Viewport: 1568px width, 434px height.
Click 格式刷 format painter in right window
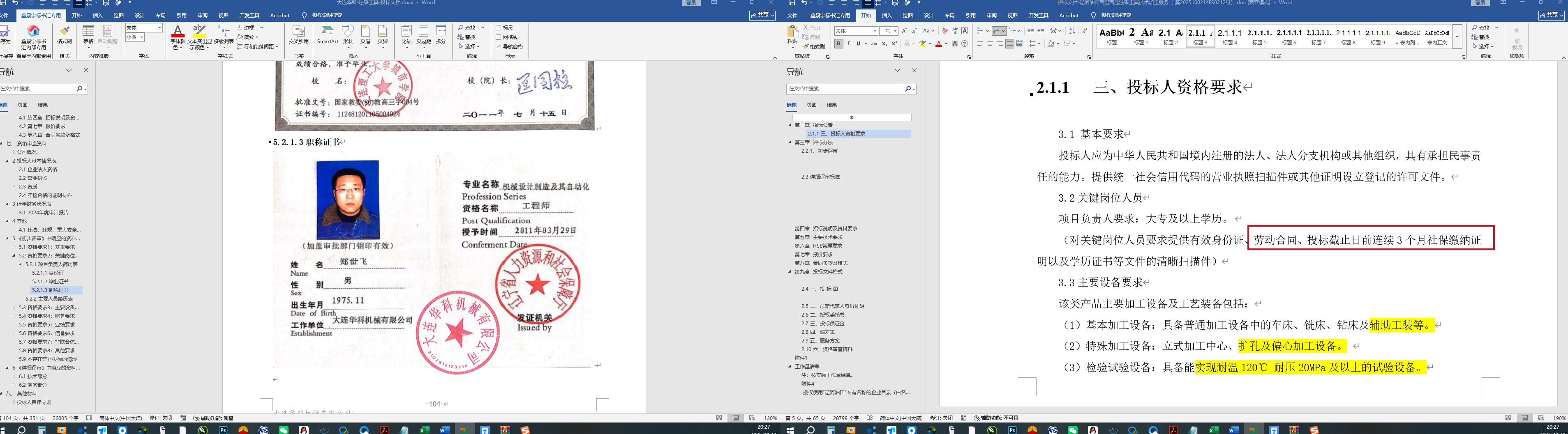pos(813,46)
